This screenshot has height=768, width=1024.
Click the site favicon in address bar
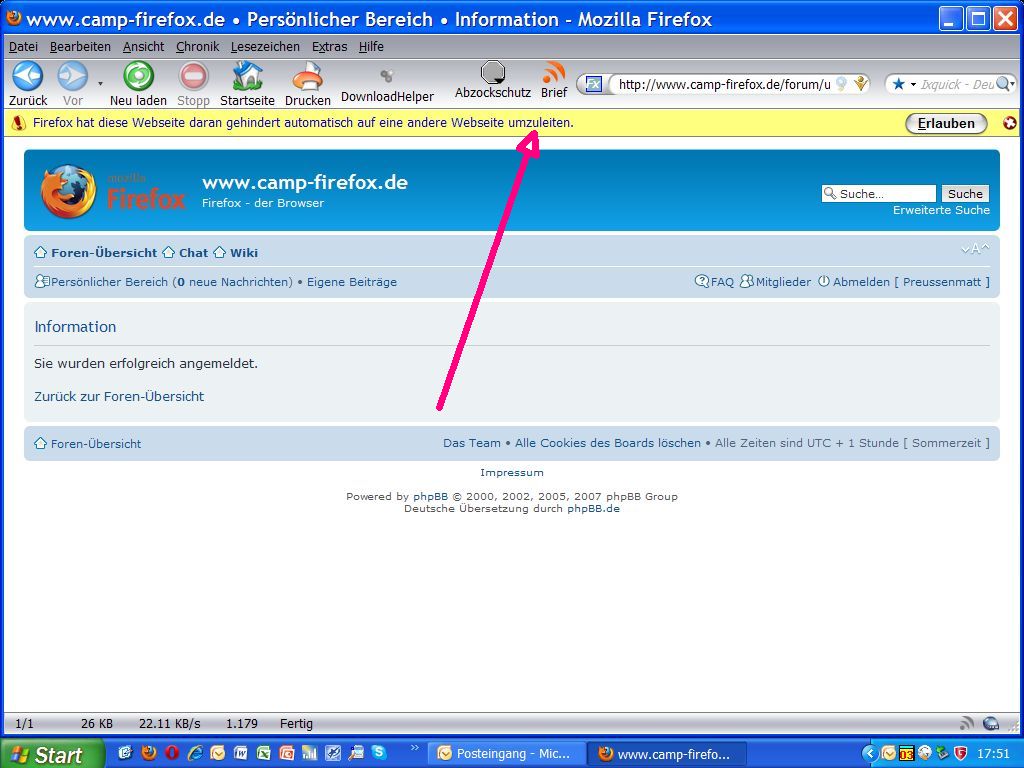(x=593, y=84)
